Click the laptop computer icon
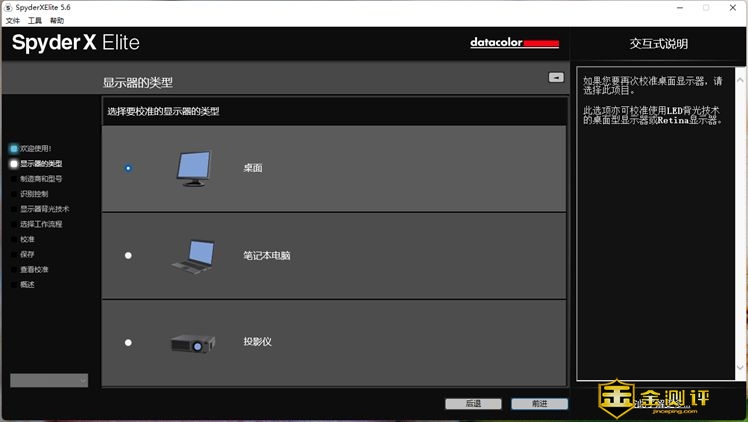This screenshot has height=422, width=748. tap(193, 255)
